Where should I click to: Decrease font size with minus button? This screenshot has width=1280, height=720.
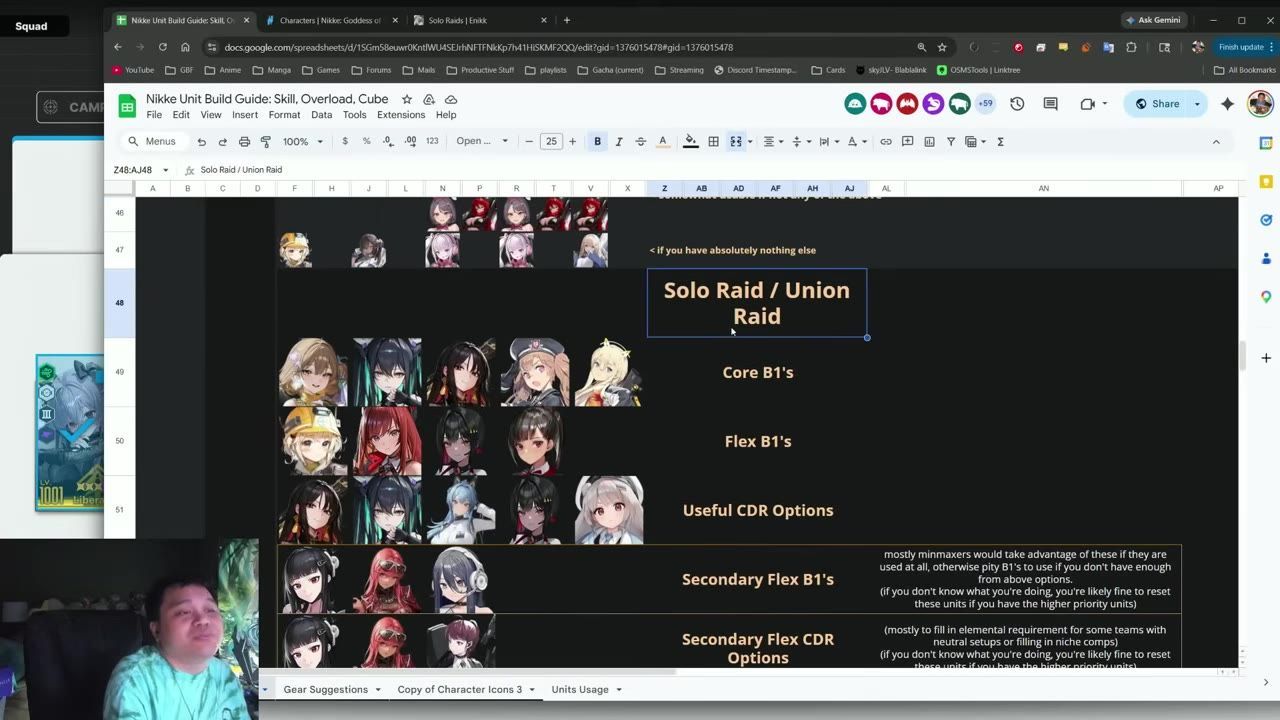[x=529, y=142]
